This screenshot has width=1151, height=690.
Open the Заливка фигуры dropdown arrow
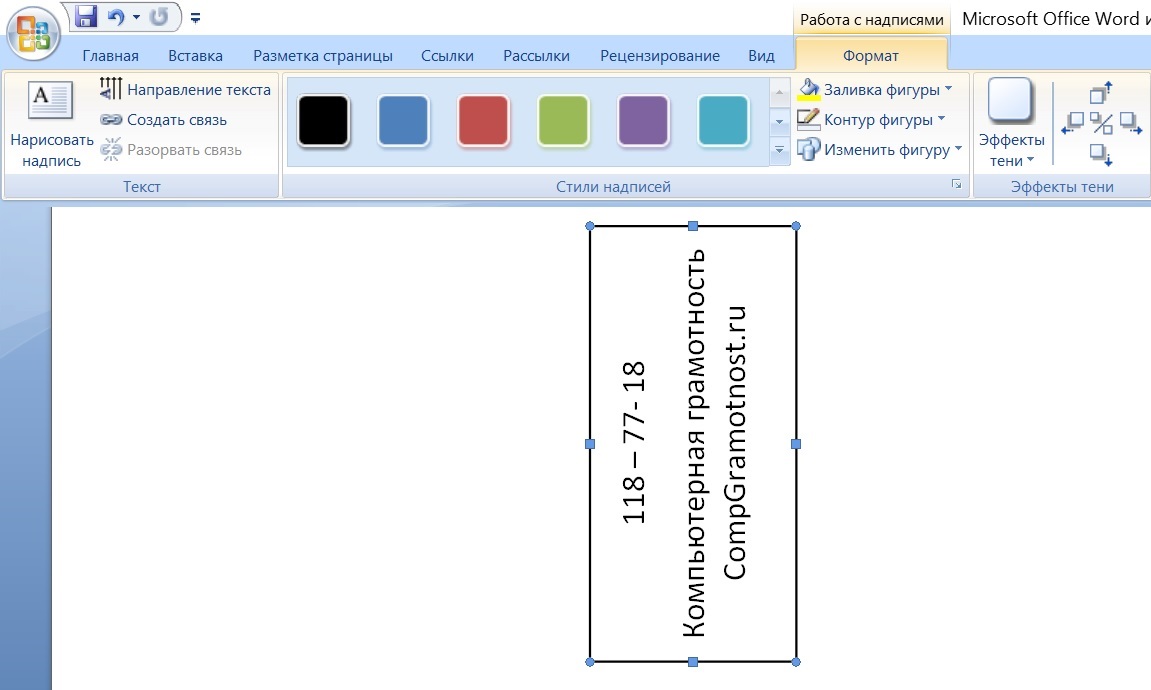[x=948, y=88]
